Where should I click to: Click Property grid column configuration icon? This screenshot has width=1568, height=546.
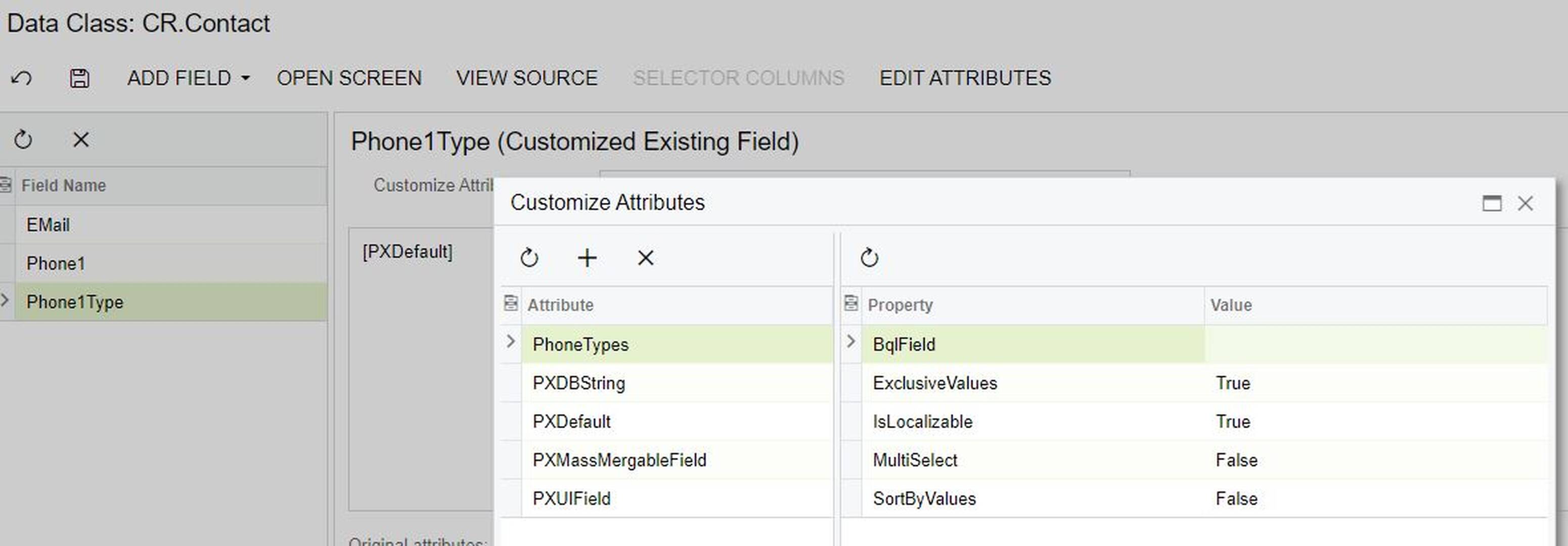click(x=851, y=303)
